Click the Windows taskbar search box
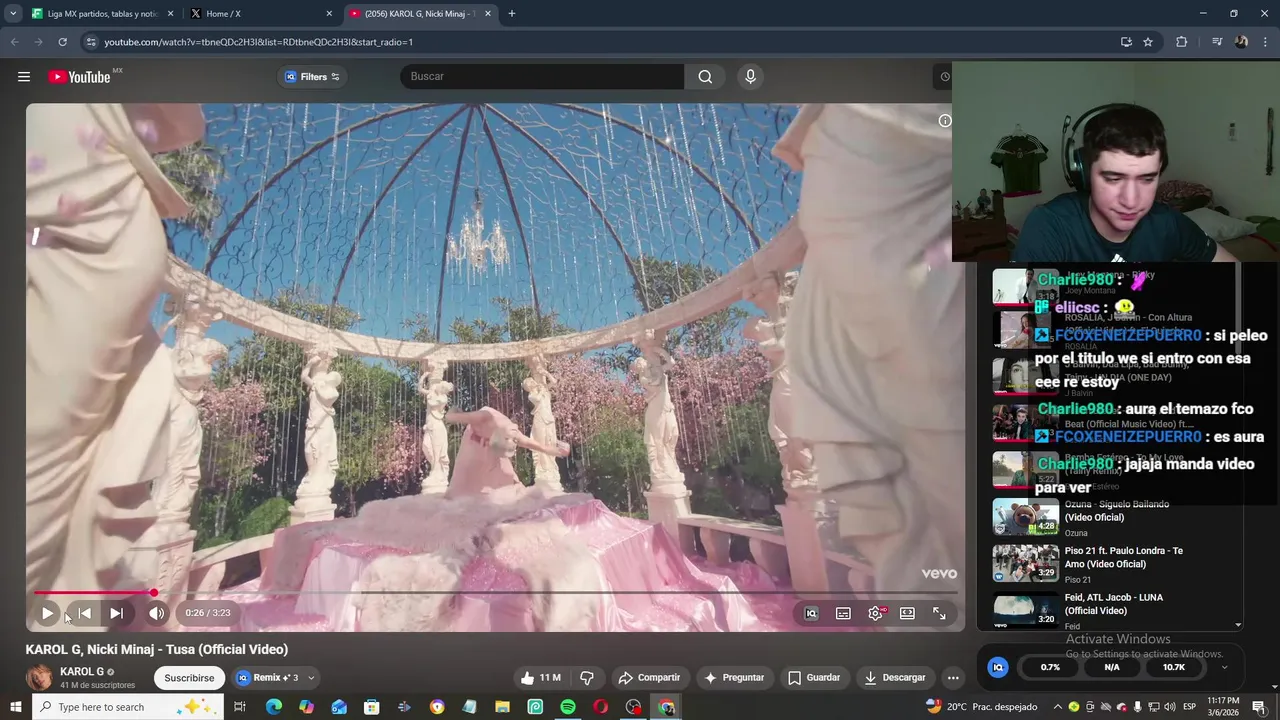Screen dimensions: 1280x720 pyautogui.click(x=128, y=707)
